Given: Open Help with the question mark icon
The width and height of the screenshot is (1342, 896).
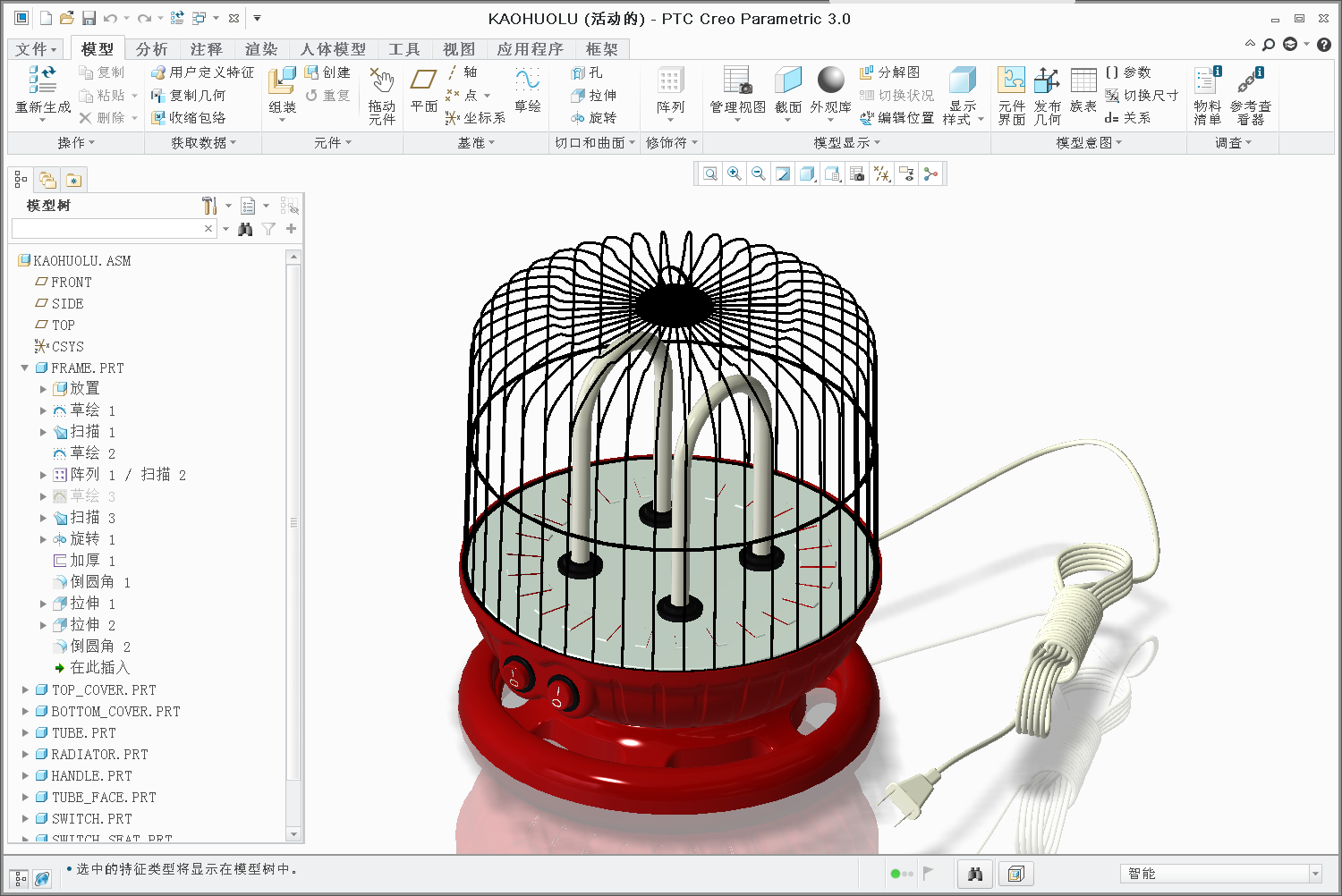Looking at the screenshot, I should pyautogui.click(x=1324, y=44).
